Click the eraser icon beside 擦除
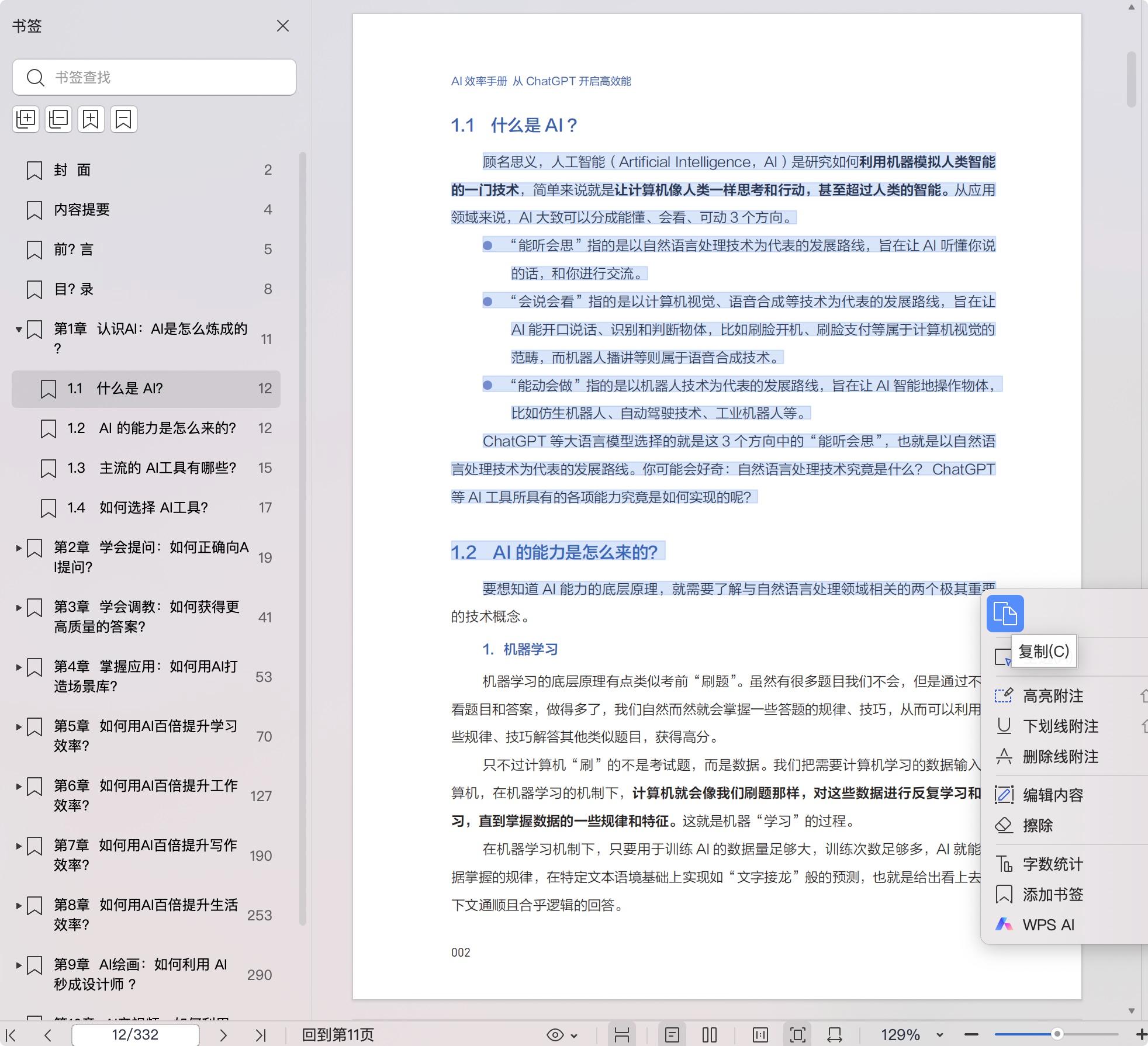The image size is (1148, 1046). click(1004, 825)
